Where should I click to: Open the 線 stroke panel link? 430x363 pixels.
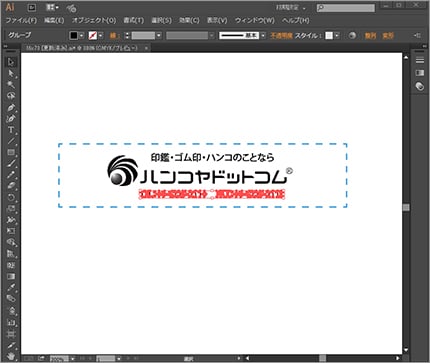[x=114, y=36]
